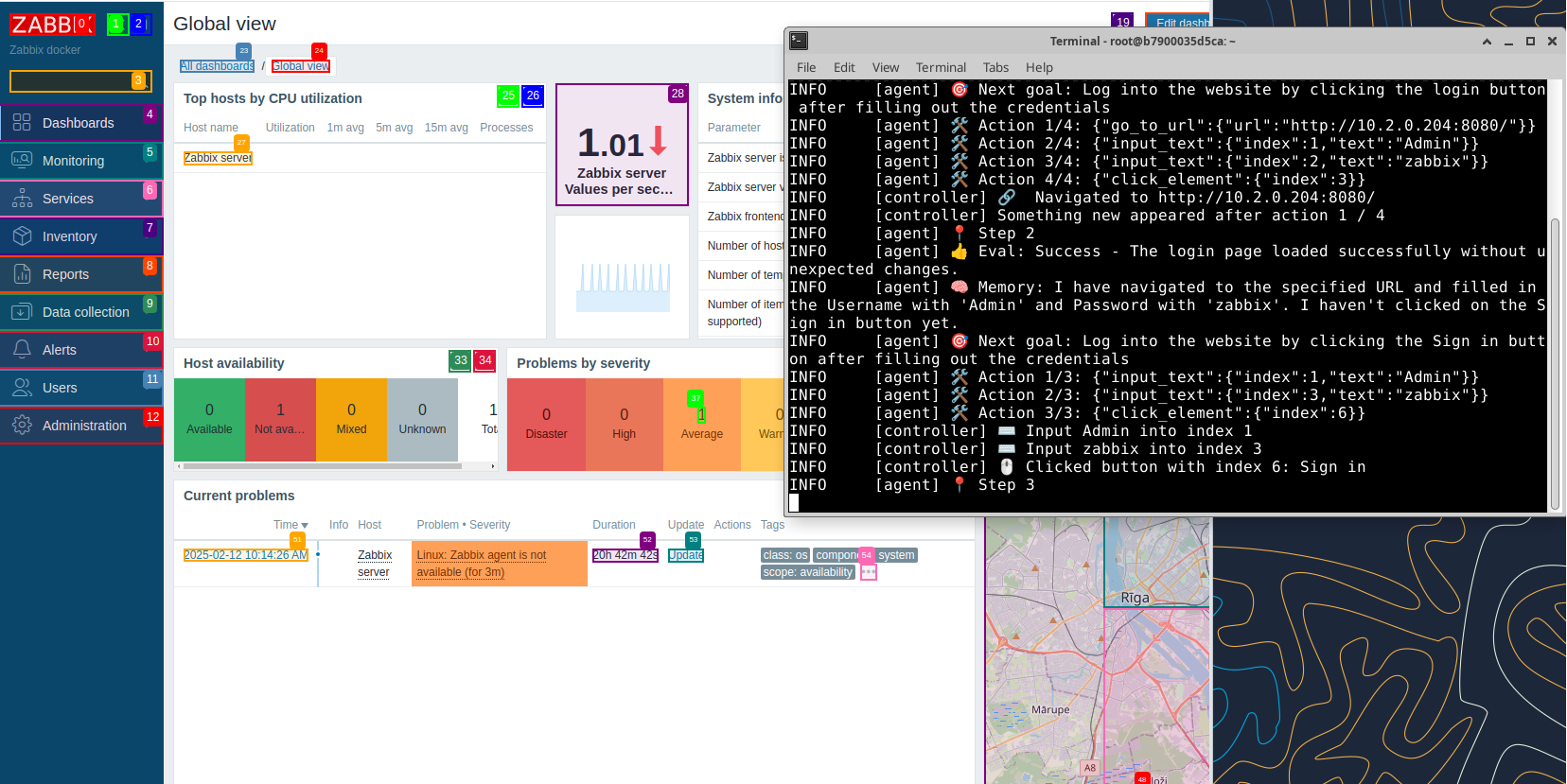Screen dimensions: 1567x784
Task: Click the 'Parameter' header in System information
Action: coord(733,128)
